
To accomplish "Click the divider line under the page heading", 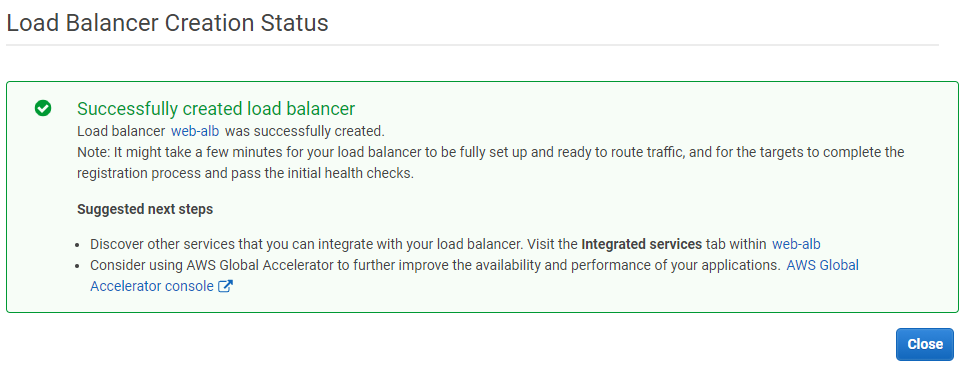I will pyautogui.click(x=472, y=45).
